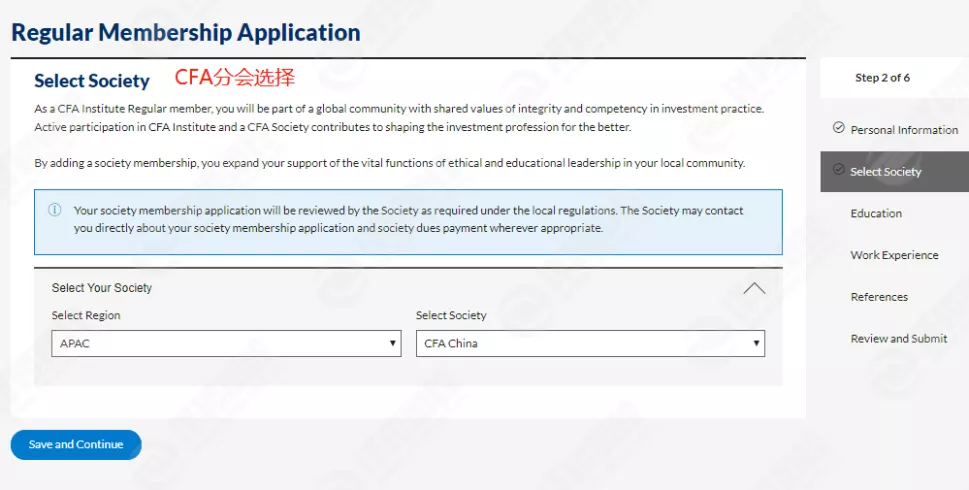Jump to the Education step
969x490 pixels.
(x=876, y=213)
